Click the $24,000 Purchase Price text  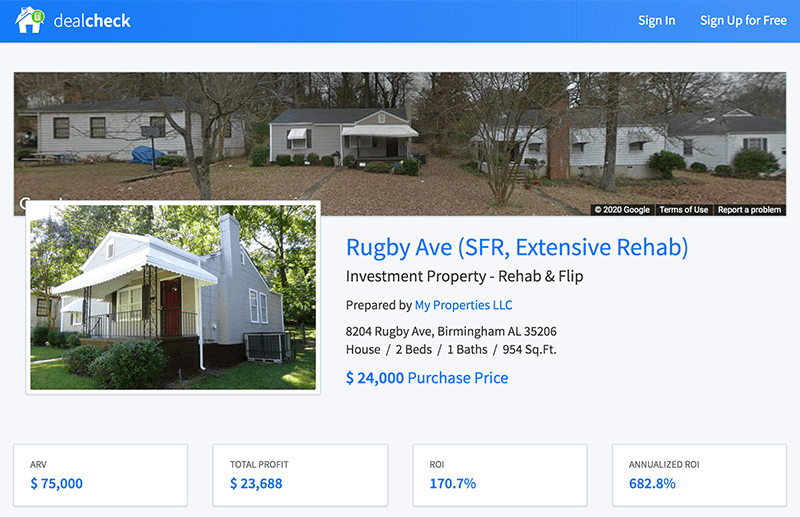[x=427, y=378]
